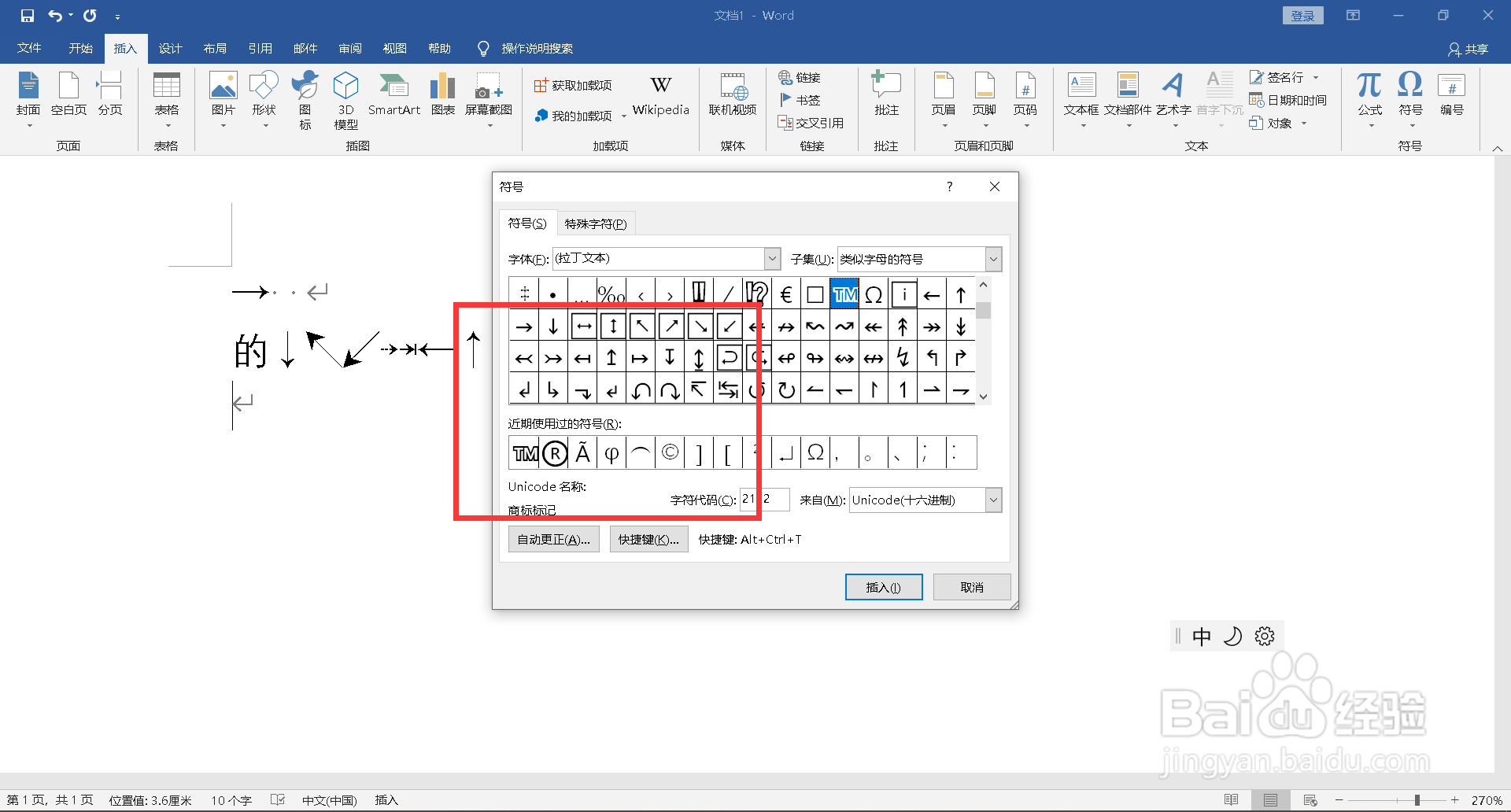The height and width of the screenshot is (812, 1511).
Task: Insert an equation (公式)
Action: pos(1370,101)
